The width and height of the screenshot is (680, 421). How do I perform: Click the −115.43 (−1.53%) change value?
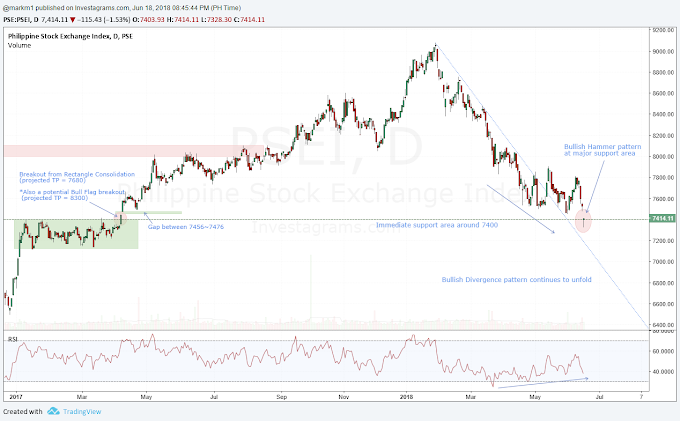pyautogui.click(x=104, y=20)
